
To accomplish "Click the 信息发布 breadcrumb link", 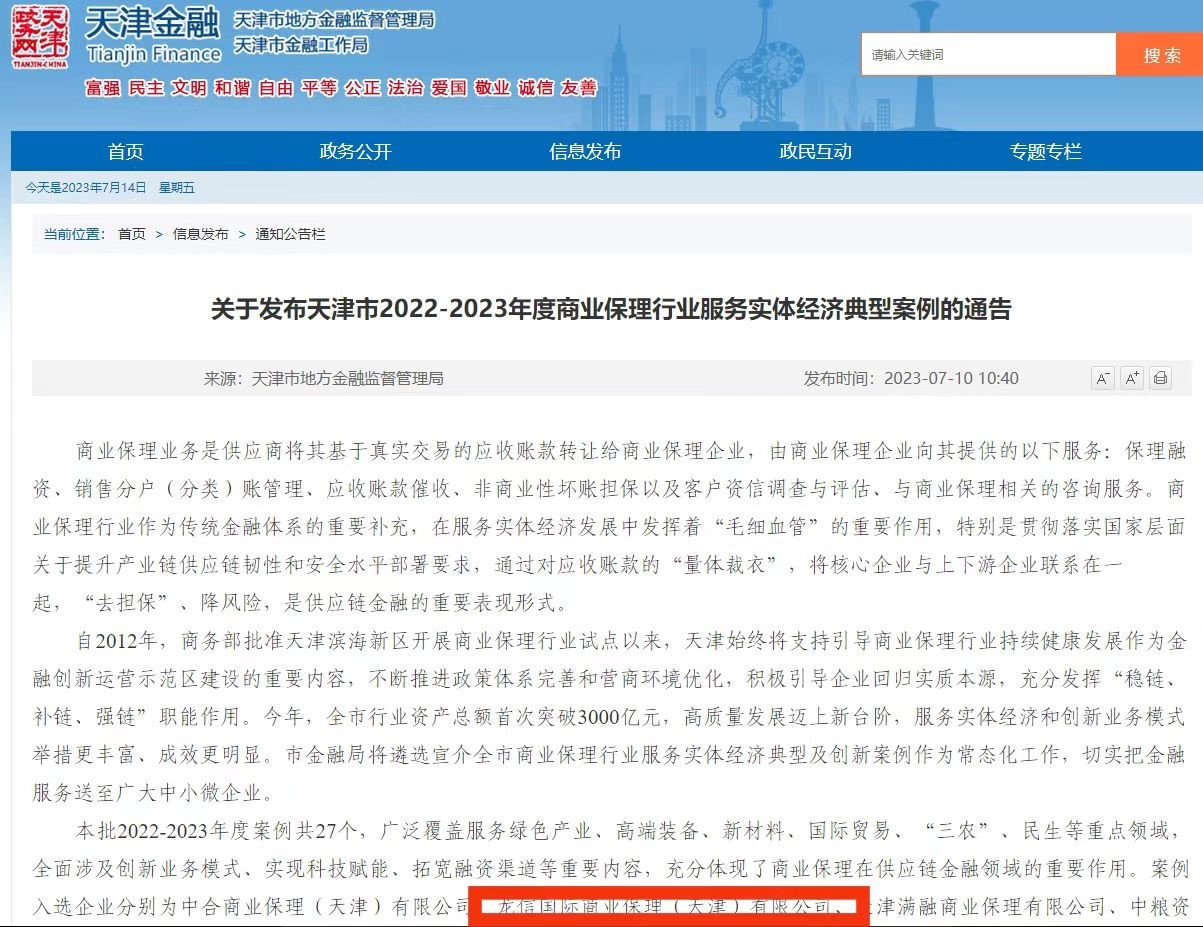I will pyautogui.click(x=200, y=234).
